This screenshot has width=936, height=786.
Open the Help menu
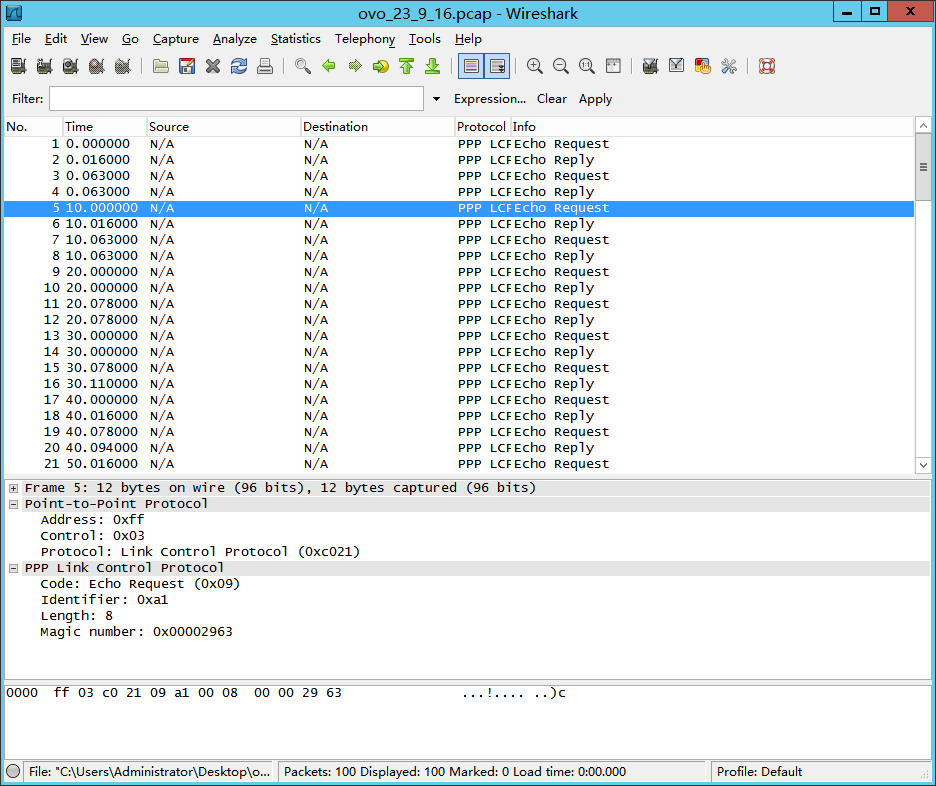[468, 39]
